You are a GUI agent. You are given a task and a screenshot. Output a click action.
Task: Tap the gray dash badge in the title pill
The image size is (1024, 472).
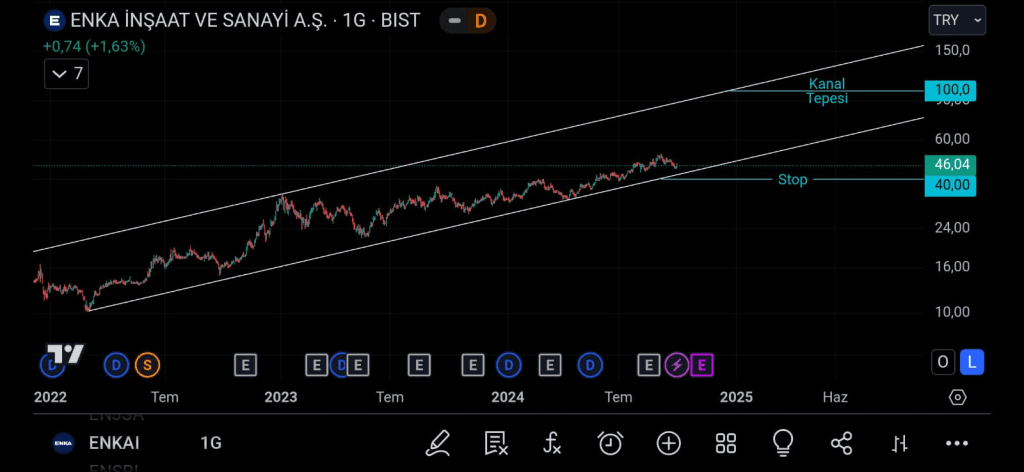pyautogui.click(x=455, y=21)
